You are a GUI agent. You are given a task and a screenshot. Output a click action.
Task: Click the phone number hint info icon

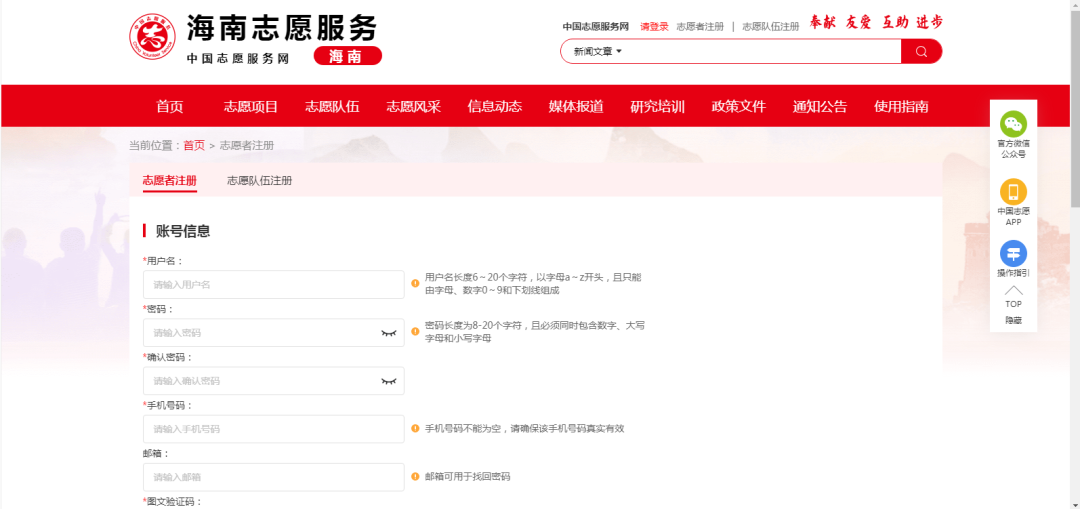pos(415,428)
